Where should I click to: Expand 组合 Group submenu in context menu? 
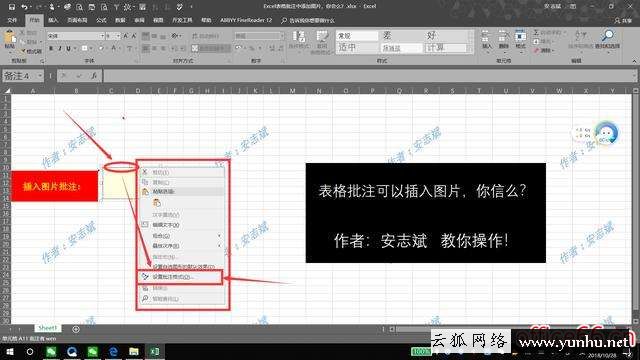pyautogui.click(x=182, y=236)
